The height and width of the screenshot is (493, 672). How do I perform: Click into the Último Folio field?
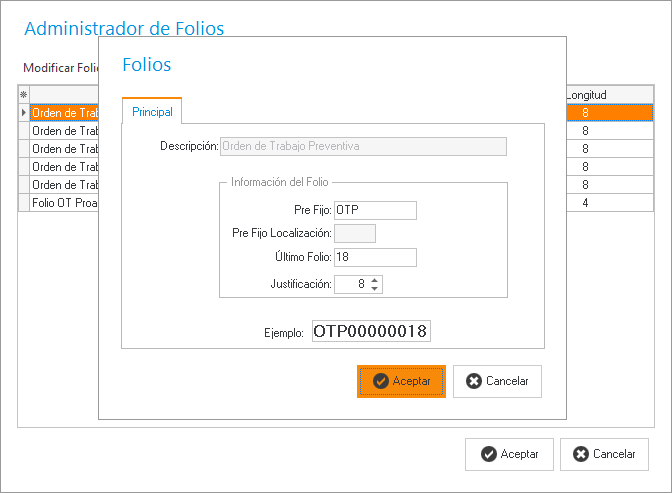[x=374, y=257]
